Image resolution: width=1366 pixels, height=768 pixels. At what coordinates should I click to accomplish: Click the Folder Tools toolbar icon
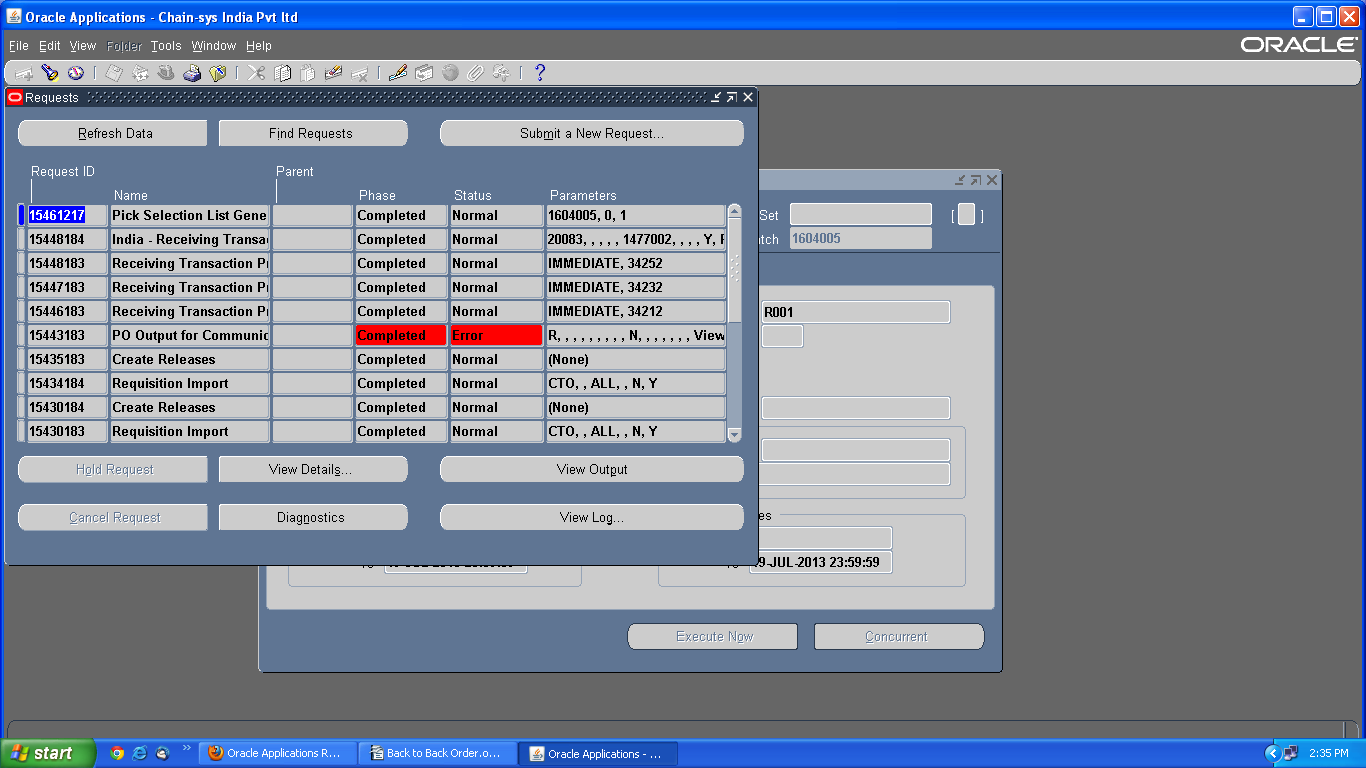[502, 73]
